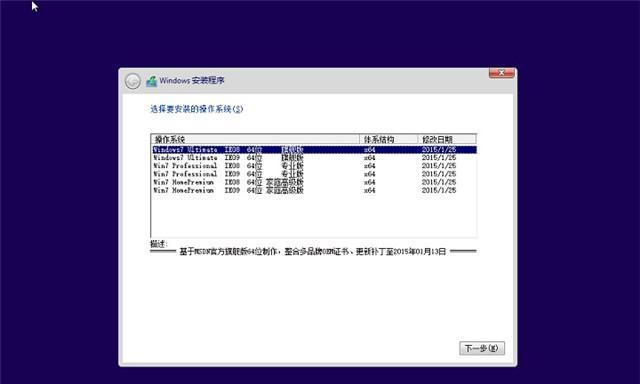Pick Win7 HomePremium IE09 家庭高级版 row
The image size is (640, 384).
coord(313,191)
